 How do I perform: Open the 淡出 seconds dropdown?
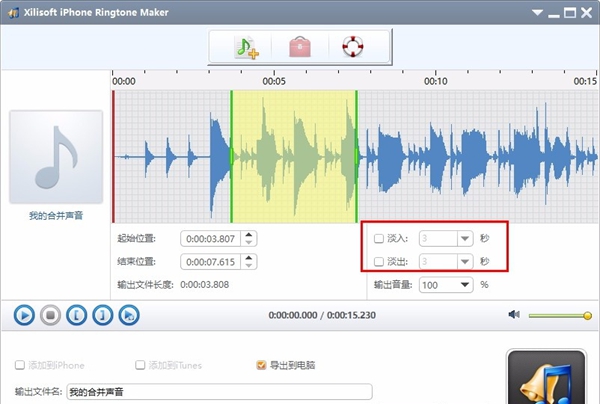pos(465,262)
